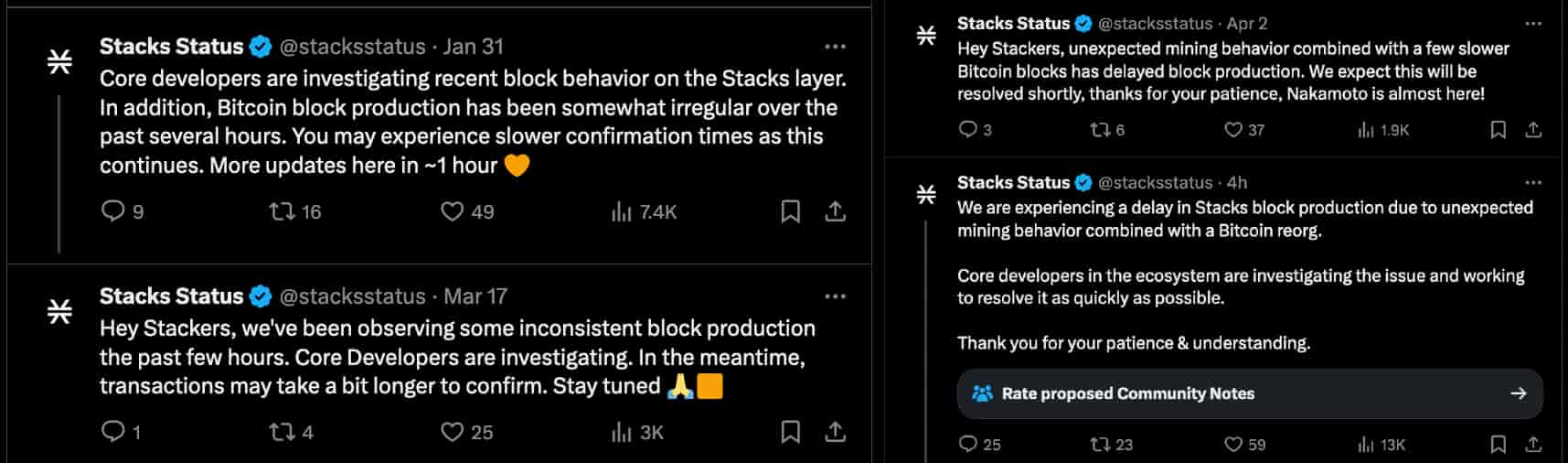The height and width of the screenshot is (463, 1568).
Task: Open @stacksstatus handle on the 4h tweet
Action: point(1155,183)
